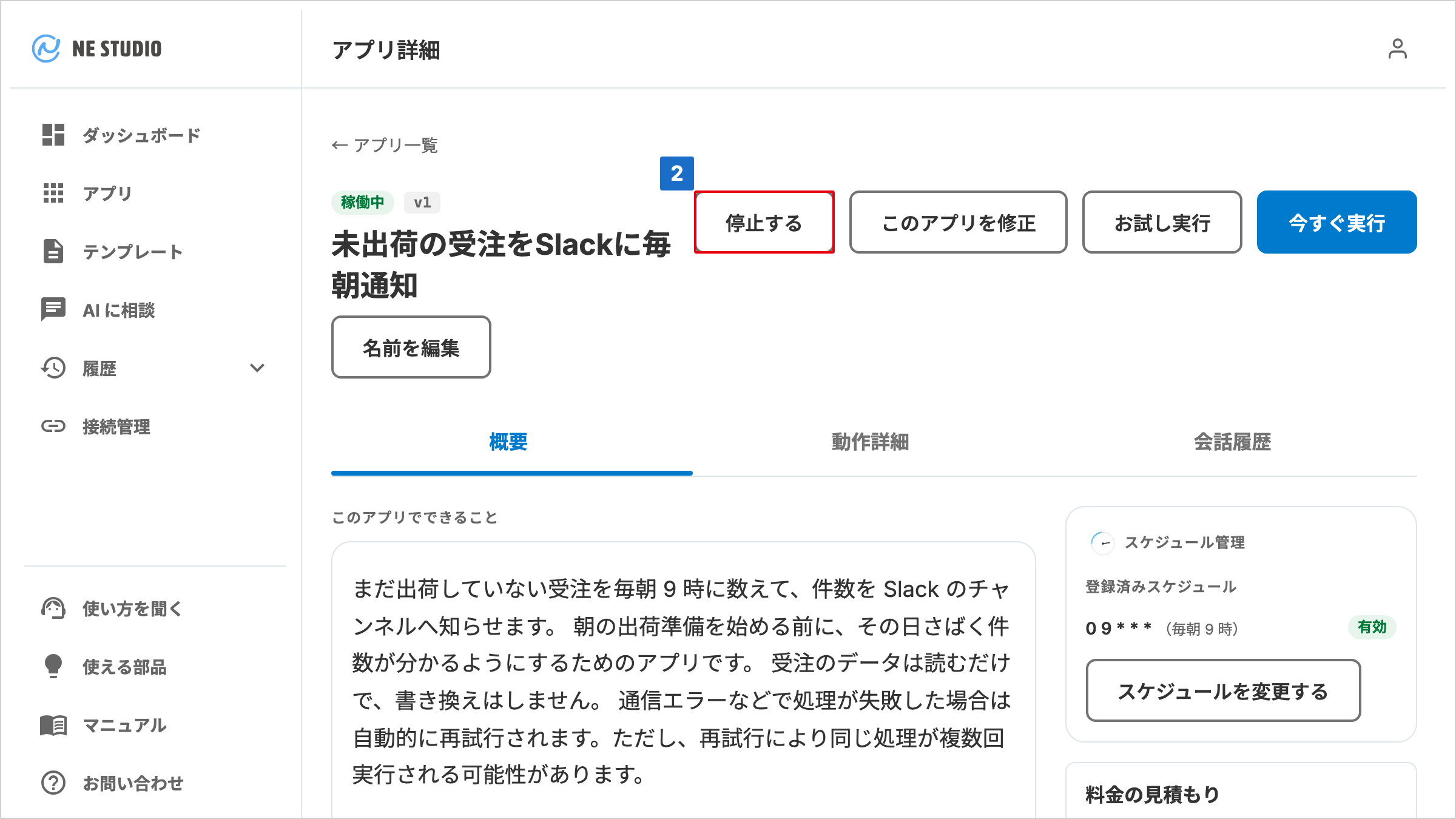Click the 稼働中 status badge
This screenshot has width=1456, height=819.
[363, 202]
